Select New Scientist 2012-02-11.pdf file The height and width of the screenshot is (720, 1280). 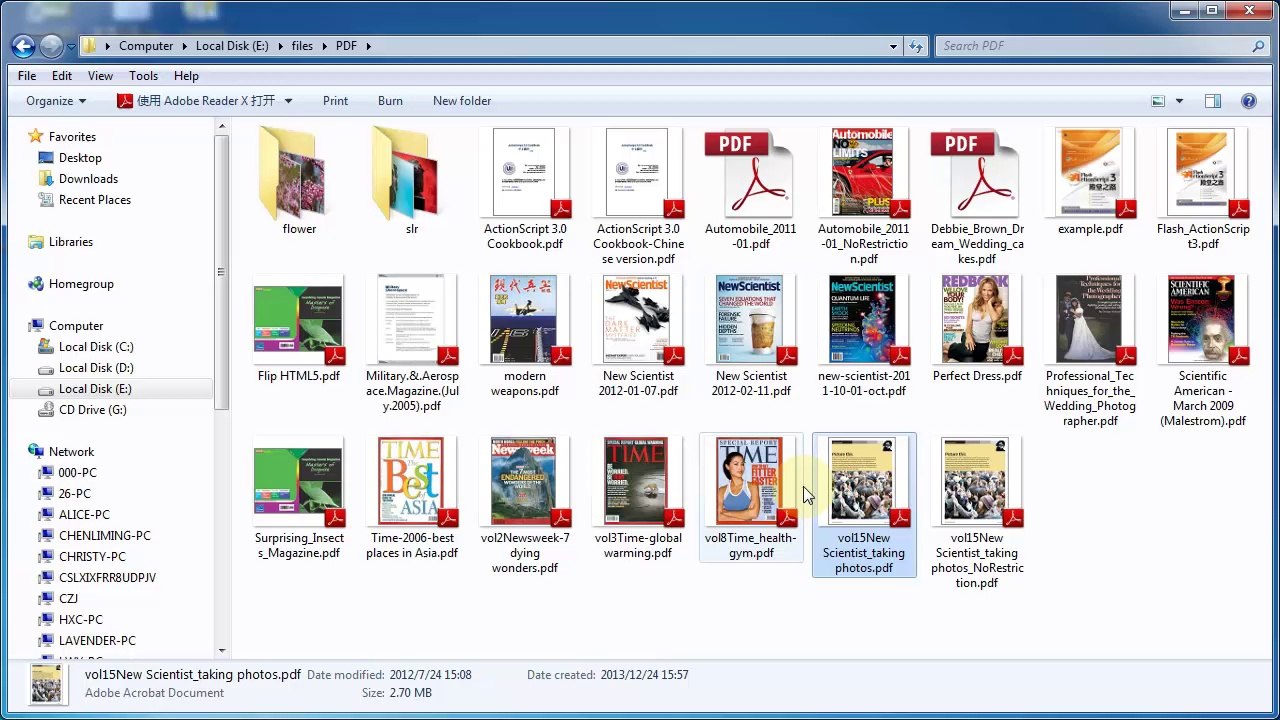tap(751, 337)
